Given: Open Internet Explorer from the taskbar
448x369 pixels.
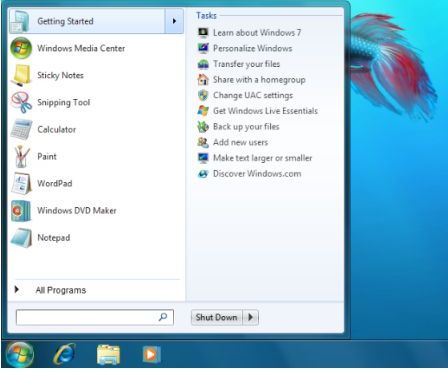Looking at the screenshot, I should [64, 354].
